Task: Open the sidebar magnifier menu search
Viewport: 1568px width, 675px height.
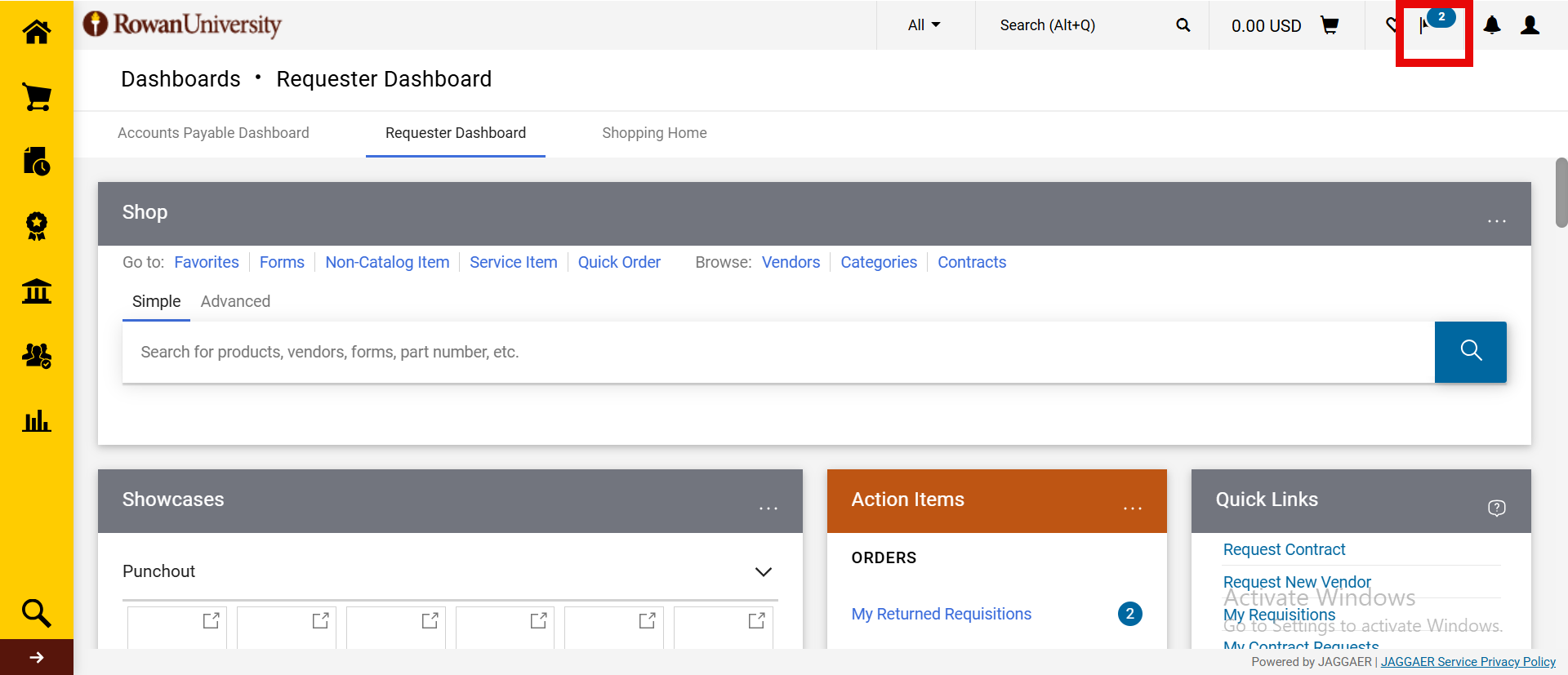Action: [37, 613]
